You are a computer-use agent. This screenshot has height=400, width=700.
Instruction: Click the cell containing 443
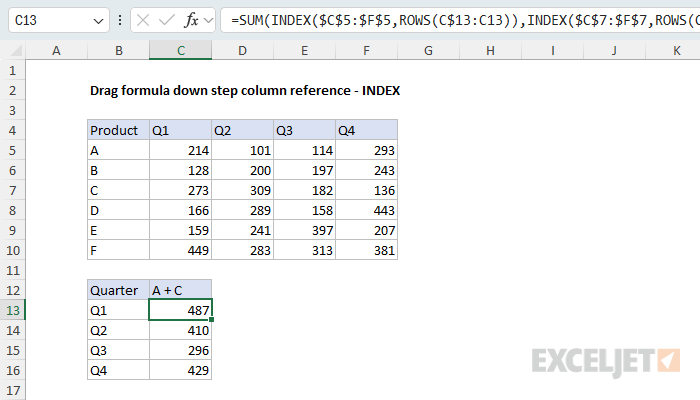pyautogui.click(x=367, y=210)
